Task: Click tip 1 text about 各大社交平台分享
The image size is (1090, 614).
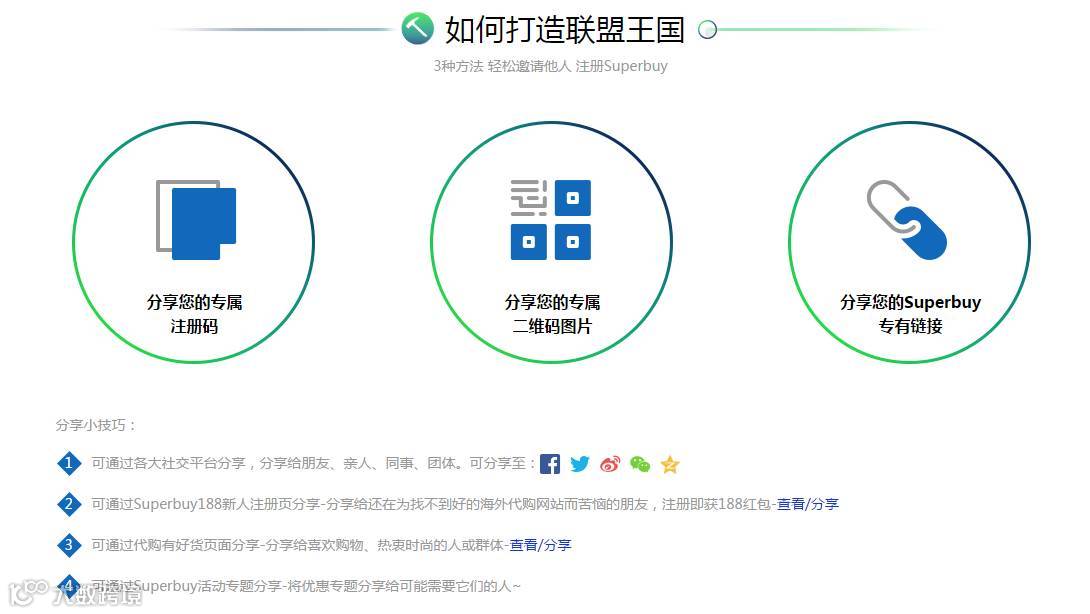Action: 314,463
